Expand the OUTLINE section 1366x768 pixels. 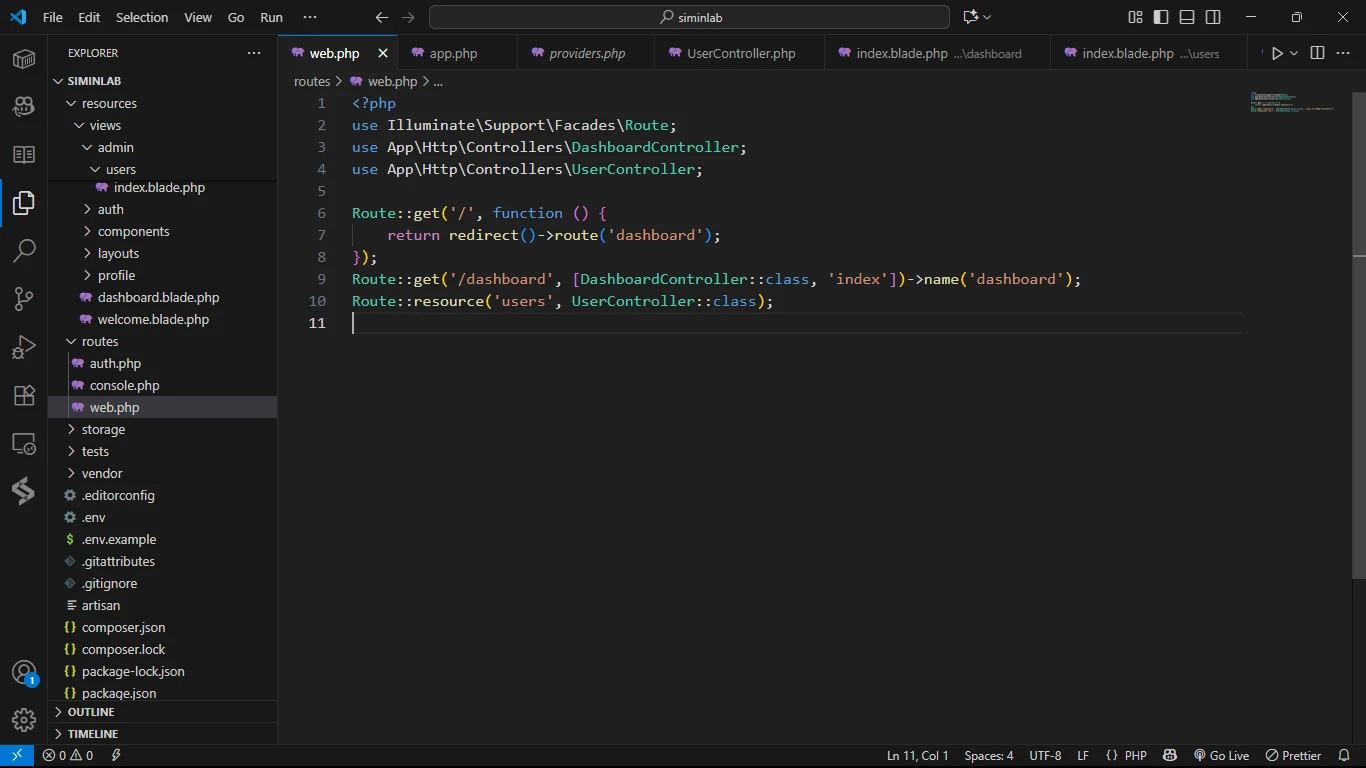[x=91, y=712]
